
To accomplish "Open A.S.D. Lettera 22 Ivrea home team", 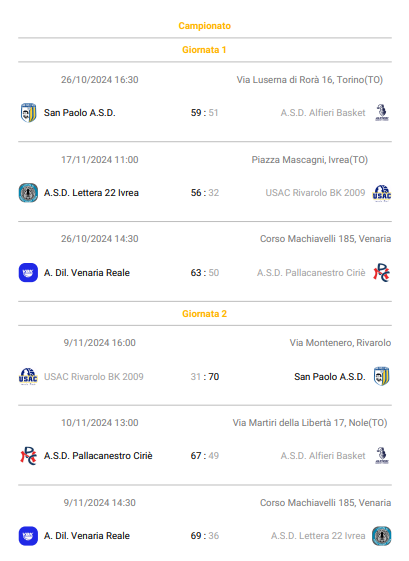I will click(x=91, y=193).
